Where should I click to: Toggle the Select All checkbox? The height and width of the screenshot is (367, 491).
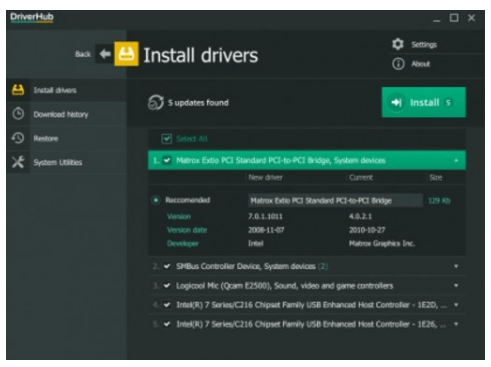tap(166, 139)
